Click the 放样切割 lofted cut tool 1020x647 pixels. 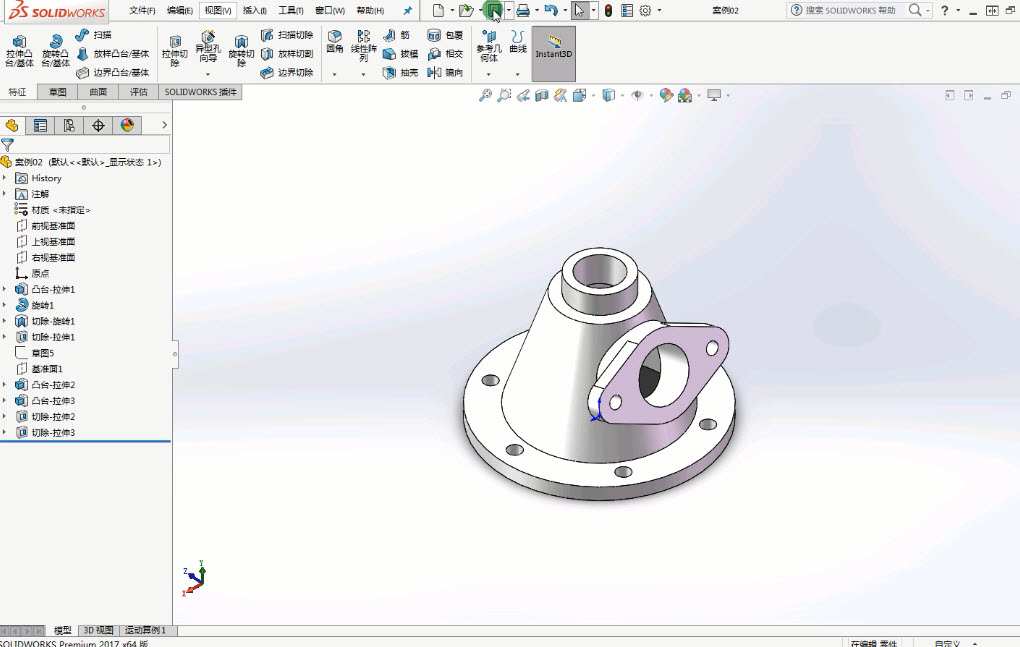click(x=287, y=54)
